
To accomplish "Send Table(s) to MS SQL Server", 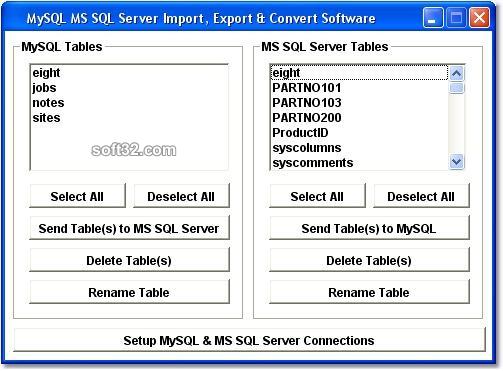I will (x=129, y=228).
